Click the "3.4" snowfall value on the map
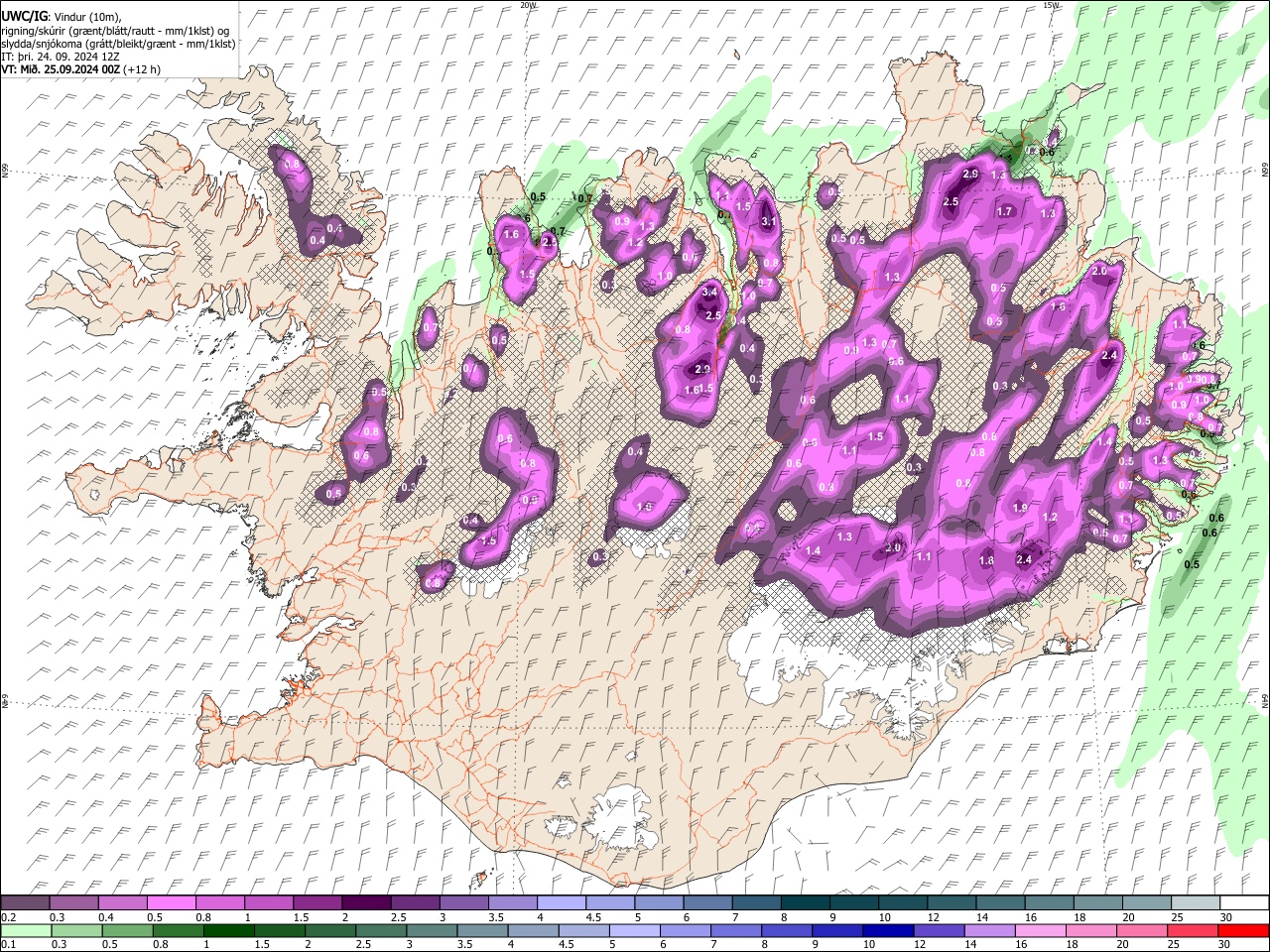The height and width of the screenshot is (952, 1270). pos(709,293)
